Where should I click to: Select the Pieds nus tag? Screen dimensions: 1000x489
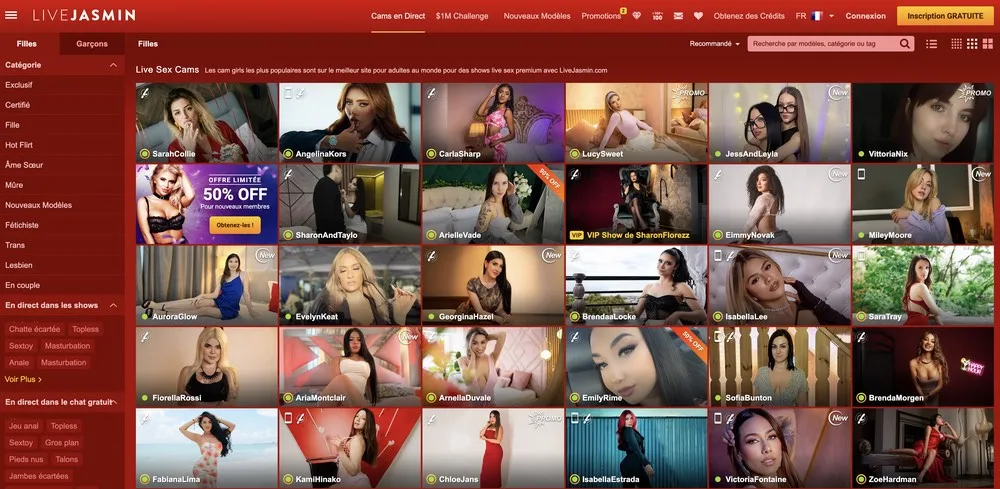point(26,459)
